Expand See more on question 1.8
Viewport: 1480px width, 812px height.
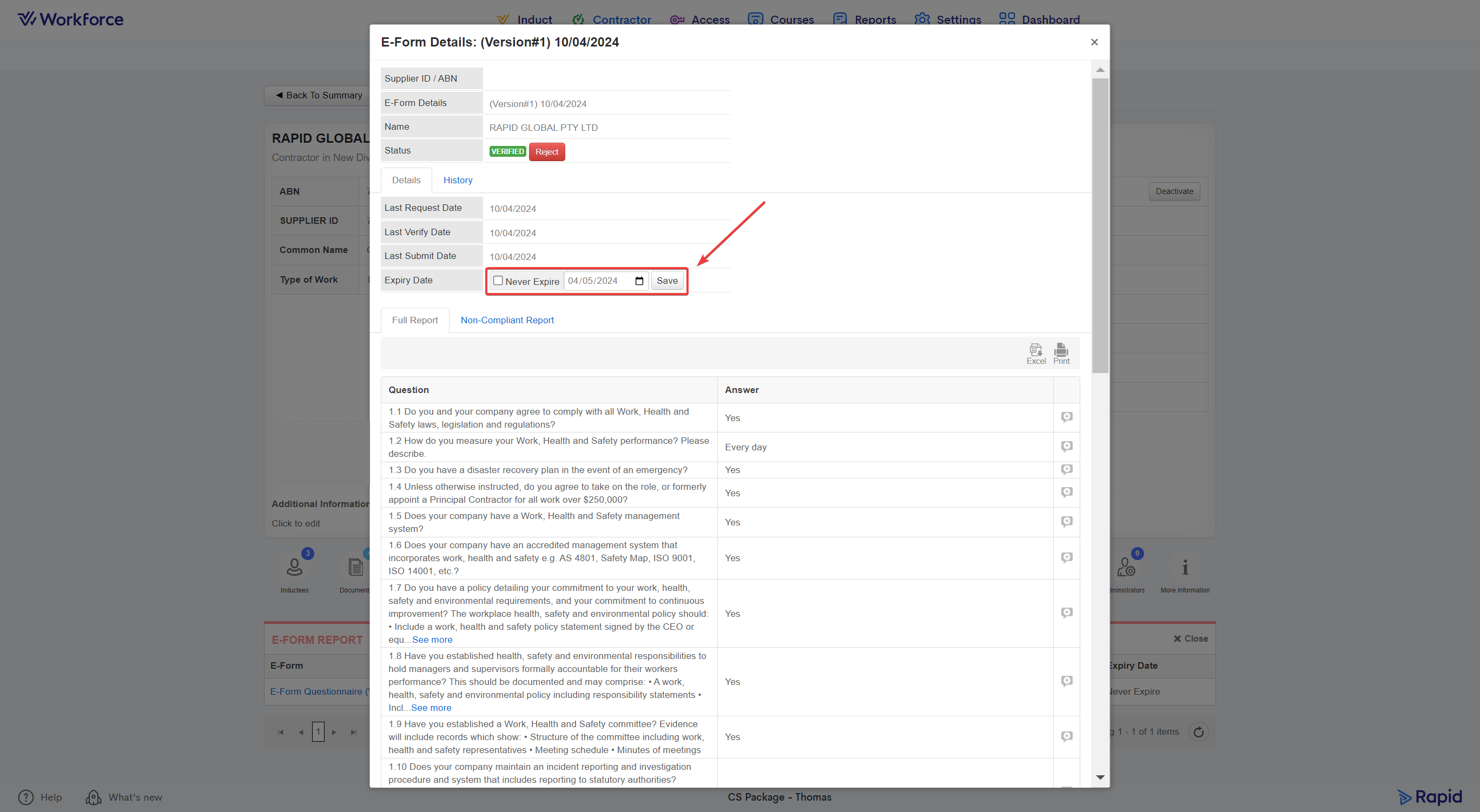tap(431, 708)
